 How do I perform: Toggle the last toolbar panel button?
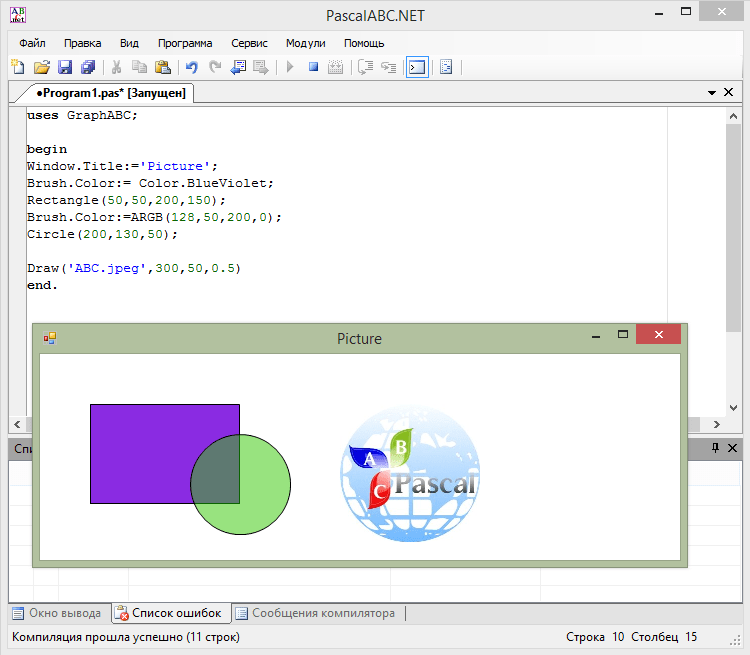[446, 67]
